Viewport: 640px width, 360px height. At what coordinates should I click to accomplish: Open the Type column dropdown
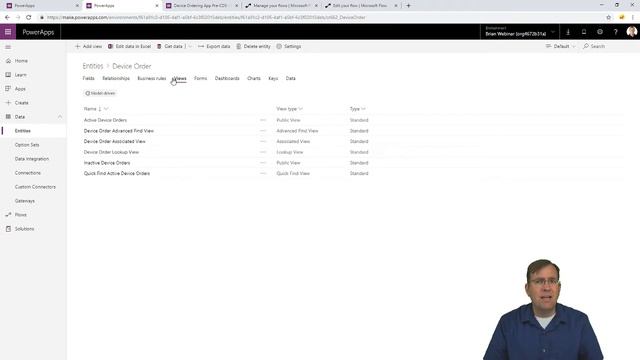tap(363, 109)
